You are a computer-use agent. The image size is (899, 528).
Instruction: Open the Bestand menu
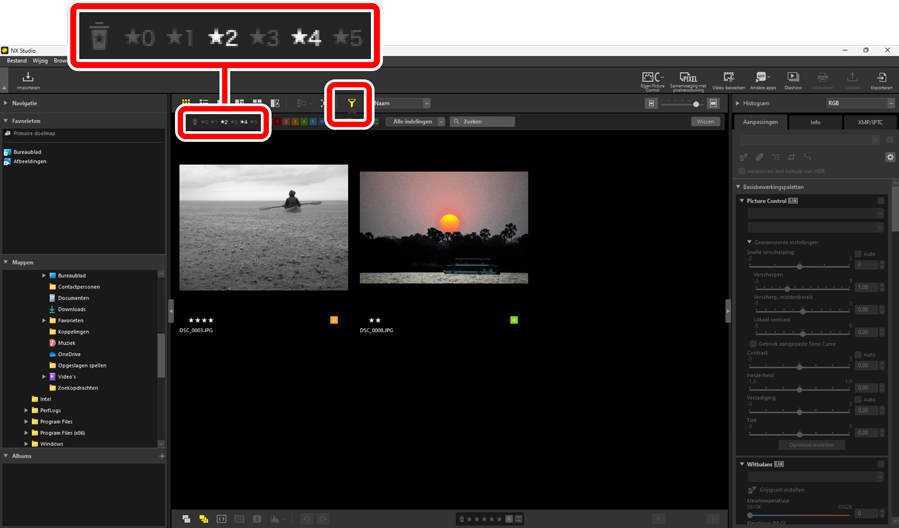click(x=16, y=61)
